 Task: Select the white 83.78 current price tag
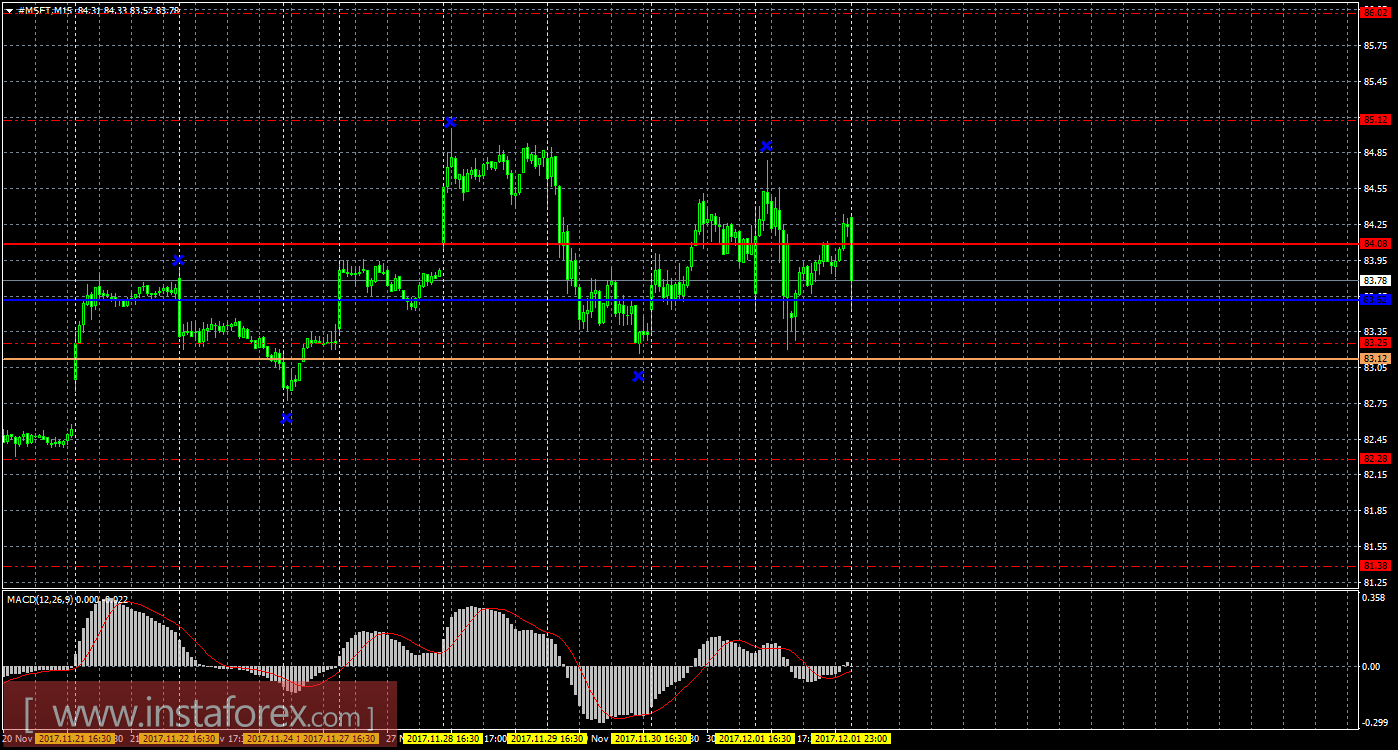(x=1375, y=281)
